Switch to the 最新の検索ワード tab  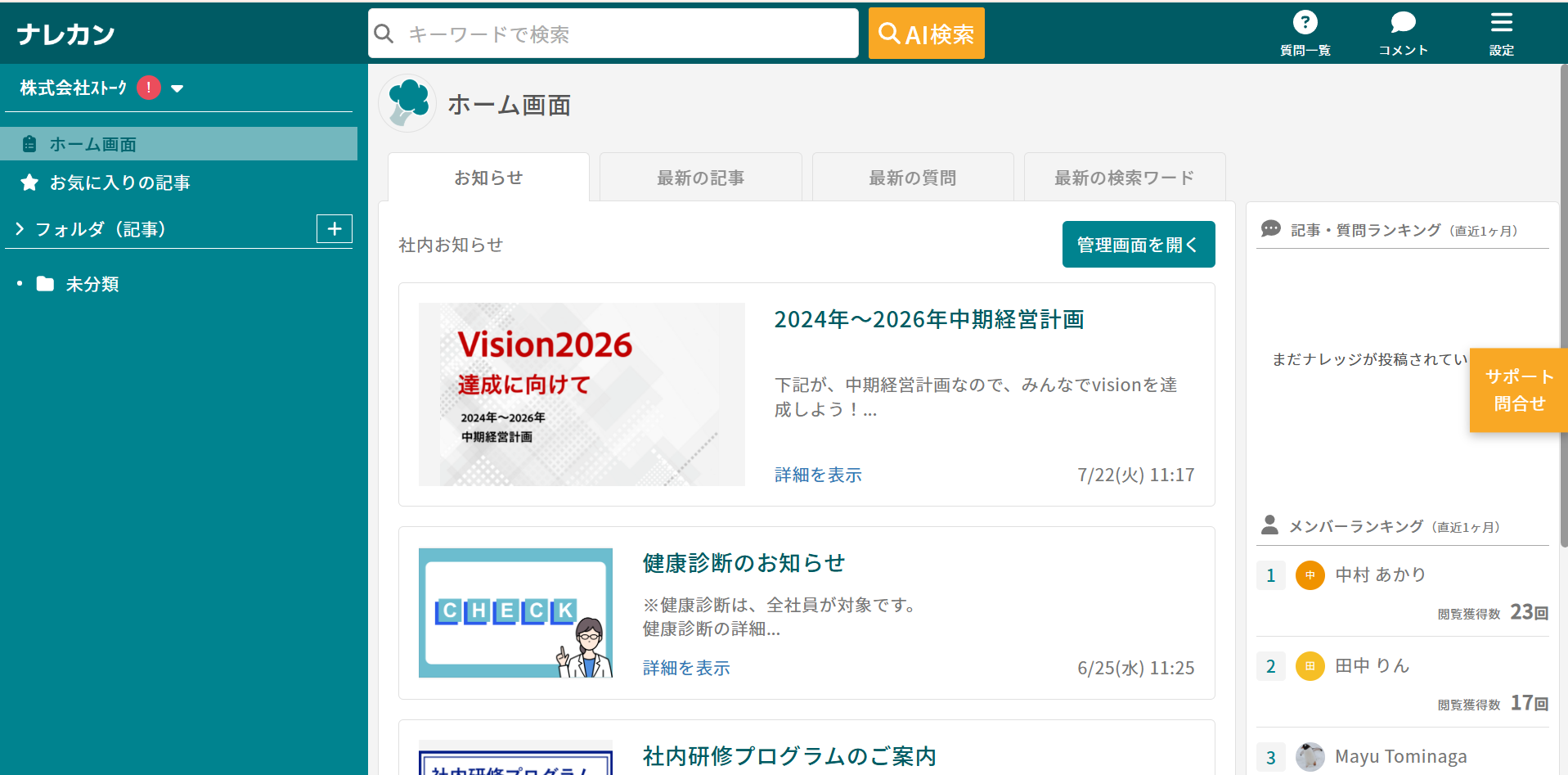pos(1124,178)
